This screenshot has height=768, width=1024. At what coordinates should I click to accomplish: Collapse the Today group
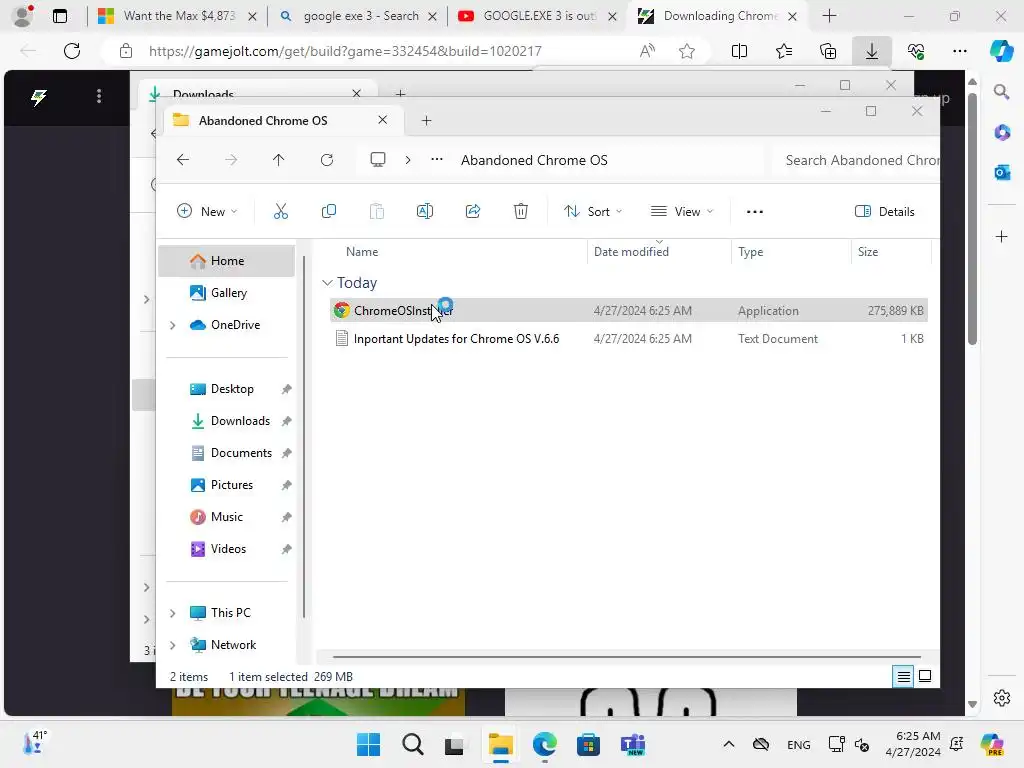pyautogui.click(x=327, y=283)
